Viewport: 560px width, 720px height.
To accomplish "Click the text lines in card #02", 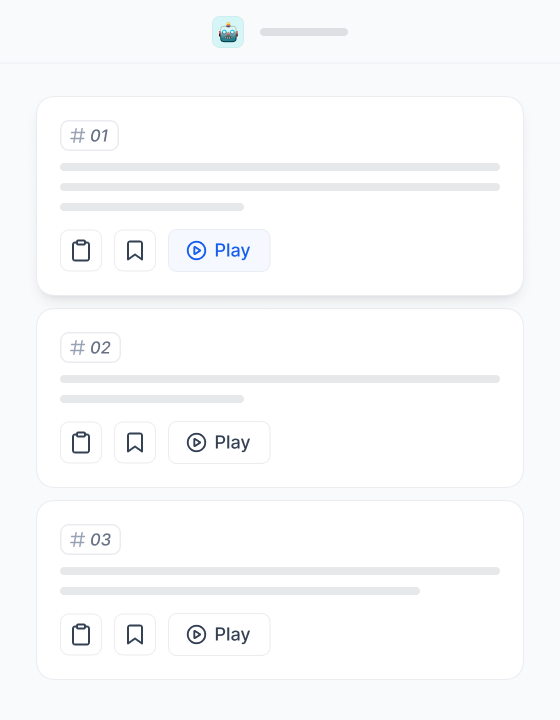I will (x=280, y=389).
